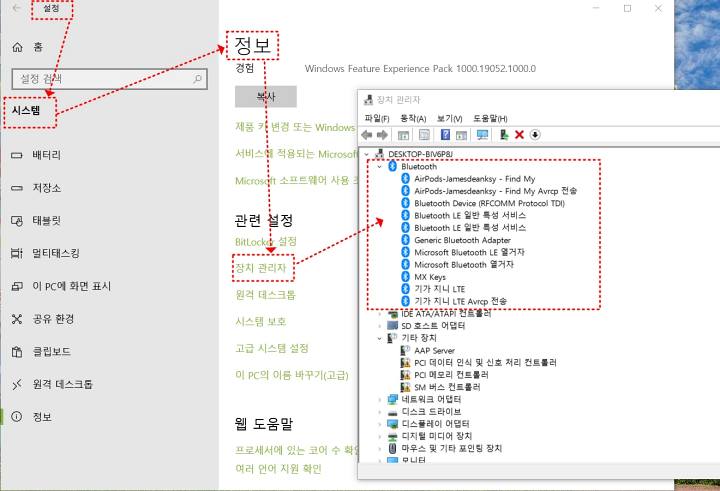Screen dimensions: 720x491
Task: Click the 이 PC의 이름 바꾸기(고급) link
Action: 292,375
